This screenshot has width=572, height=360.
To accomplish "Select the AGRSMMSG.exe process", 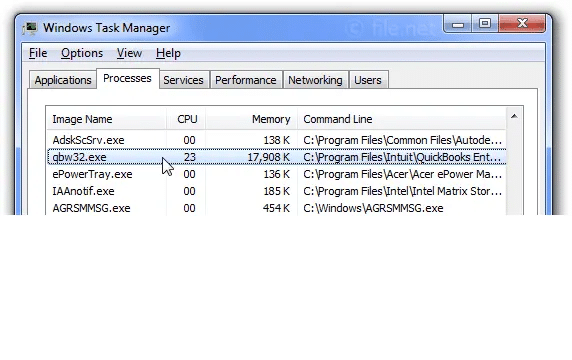I will pyautogui.click(x=91, y=208).
